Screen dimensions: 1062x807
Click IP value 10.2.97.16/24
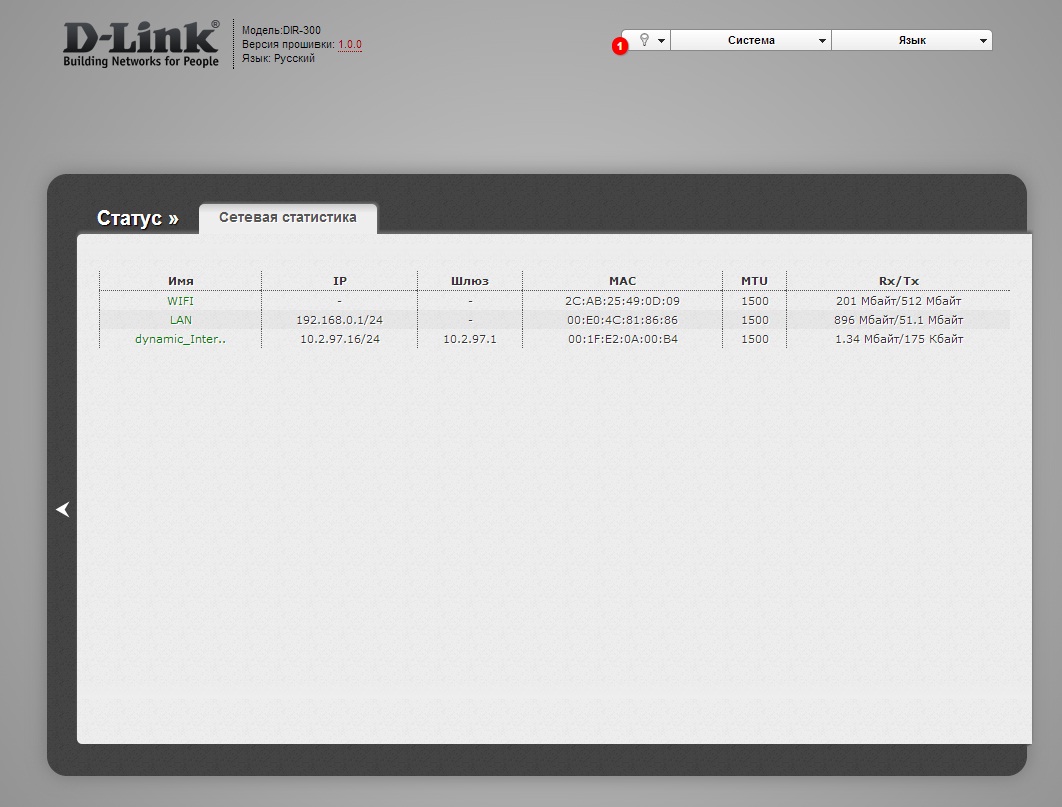(x=340, y=339)
